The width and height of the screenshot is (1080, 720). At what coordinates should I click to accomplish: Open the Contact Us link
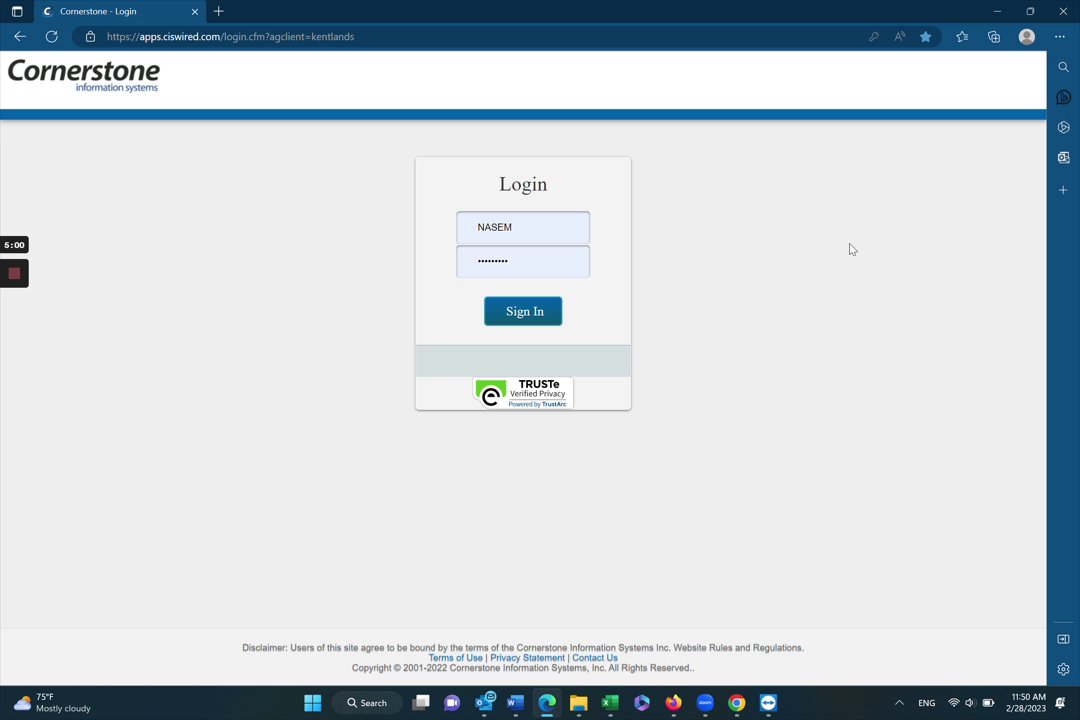tap(594, 658)
